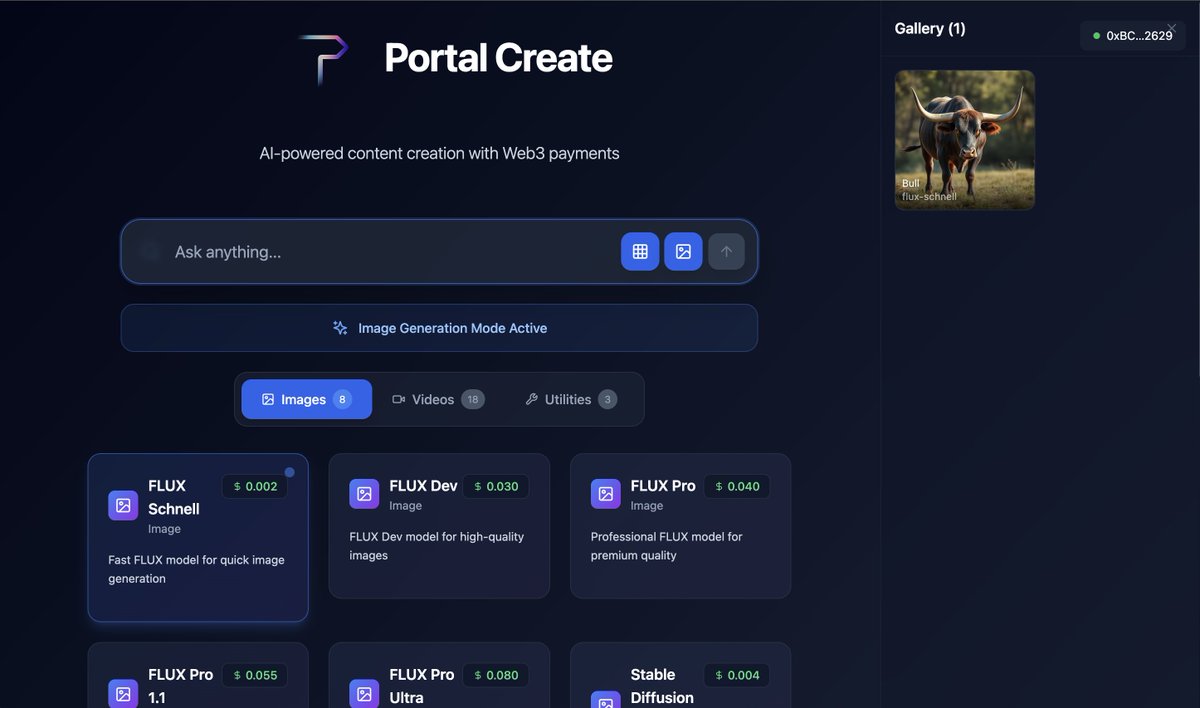The image size is (1200, 708).
Task: Close the Gallery panel
Action: click(1172, 28)
